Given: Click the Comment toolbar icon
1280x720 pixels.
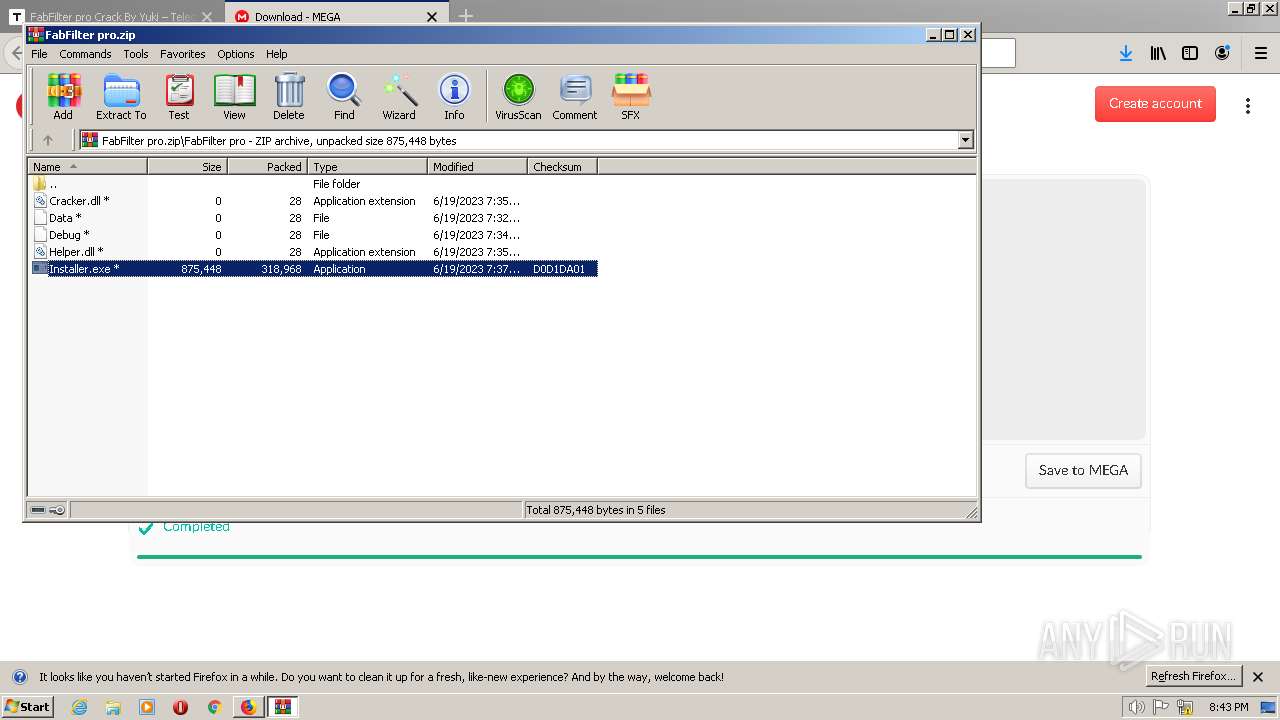Looking at the screenshot, I should 575,97.
